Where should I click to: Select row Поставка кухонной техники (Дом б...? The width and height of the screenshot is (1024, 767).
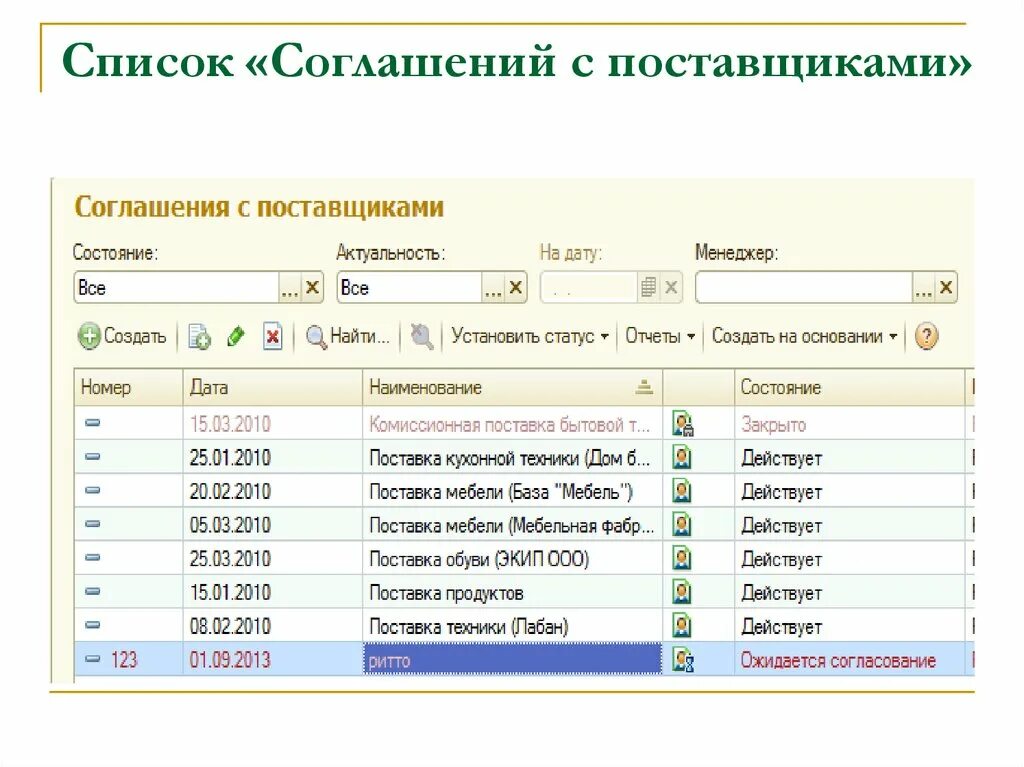click(513, 457)
